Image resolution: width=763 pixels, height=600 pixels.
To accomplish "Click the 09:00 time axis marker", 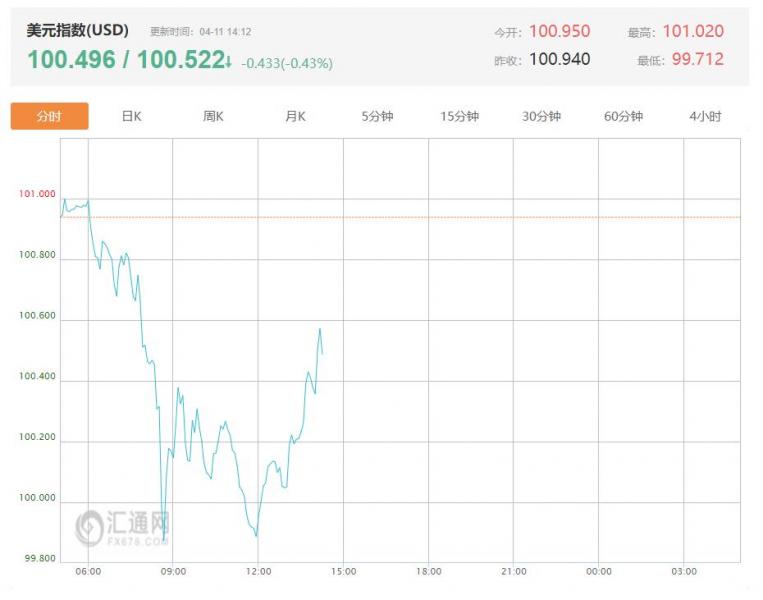I will 173,571.
